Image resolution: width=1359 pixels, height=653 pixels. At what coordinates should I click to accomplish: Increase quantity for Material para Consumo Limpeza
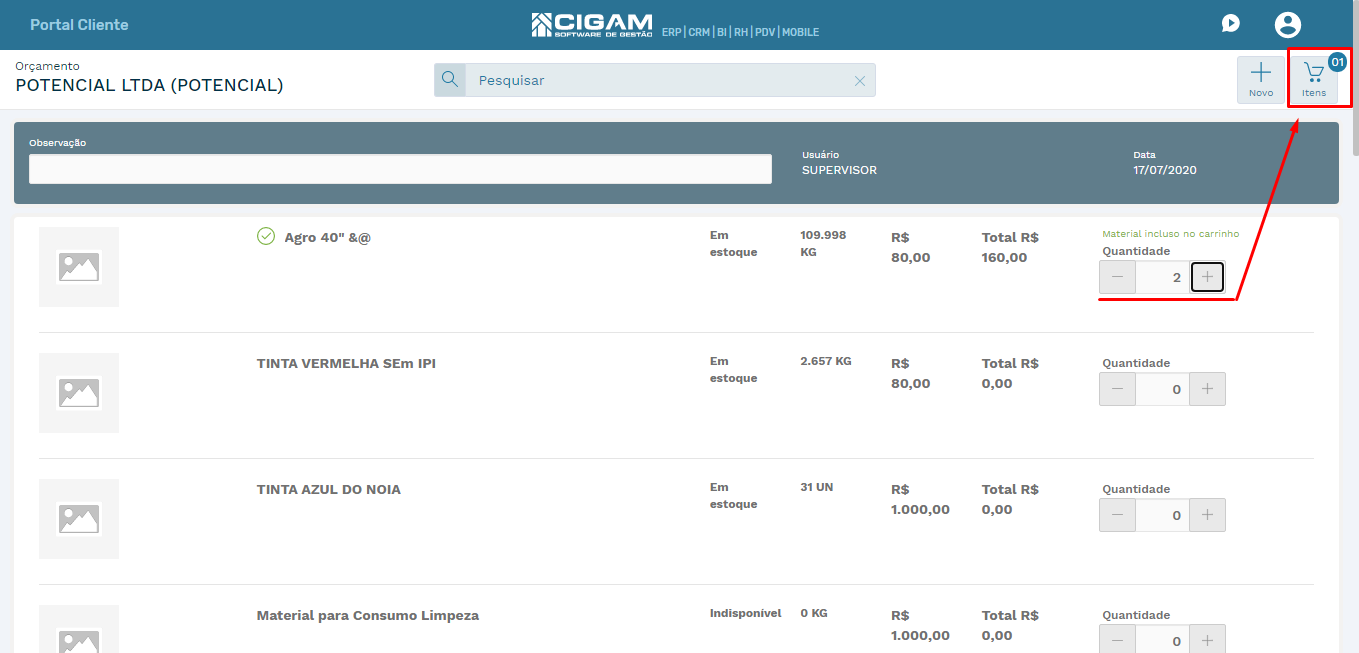[1207, 640]
